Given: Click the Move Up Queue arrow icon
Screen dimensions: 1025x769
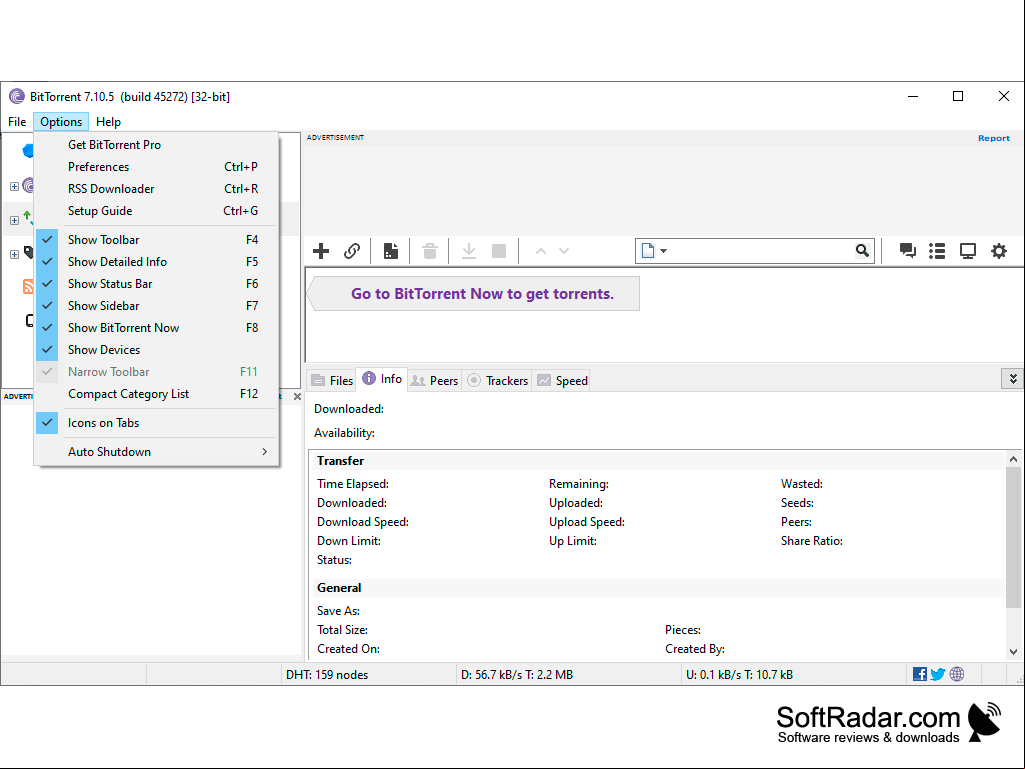Looking at the screenshot, I should (x=541, y=251).
